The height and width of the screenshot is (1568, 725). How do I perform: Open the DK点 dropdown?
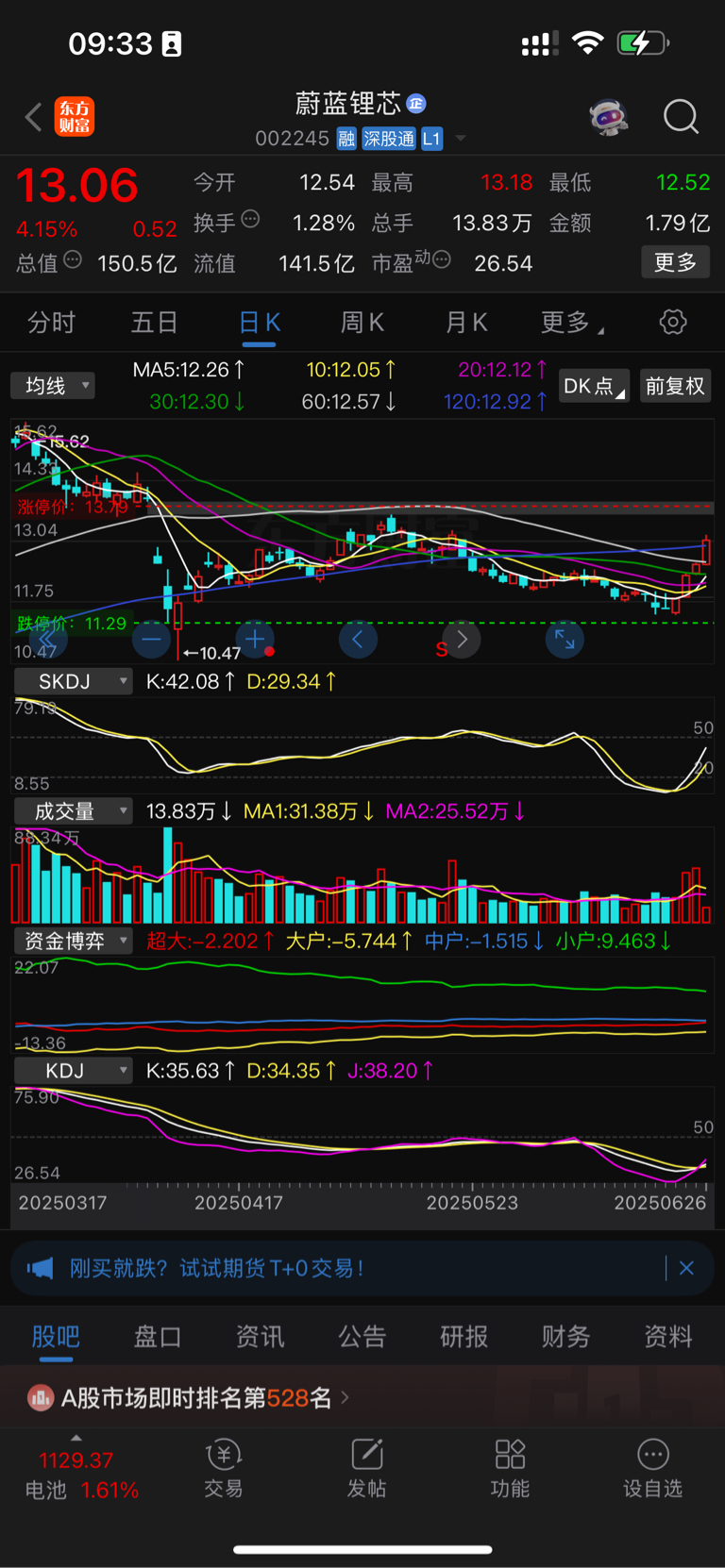pyautogui.click(x=594, y=386)
